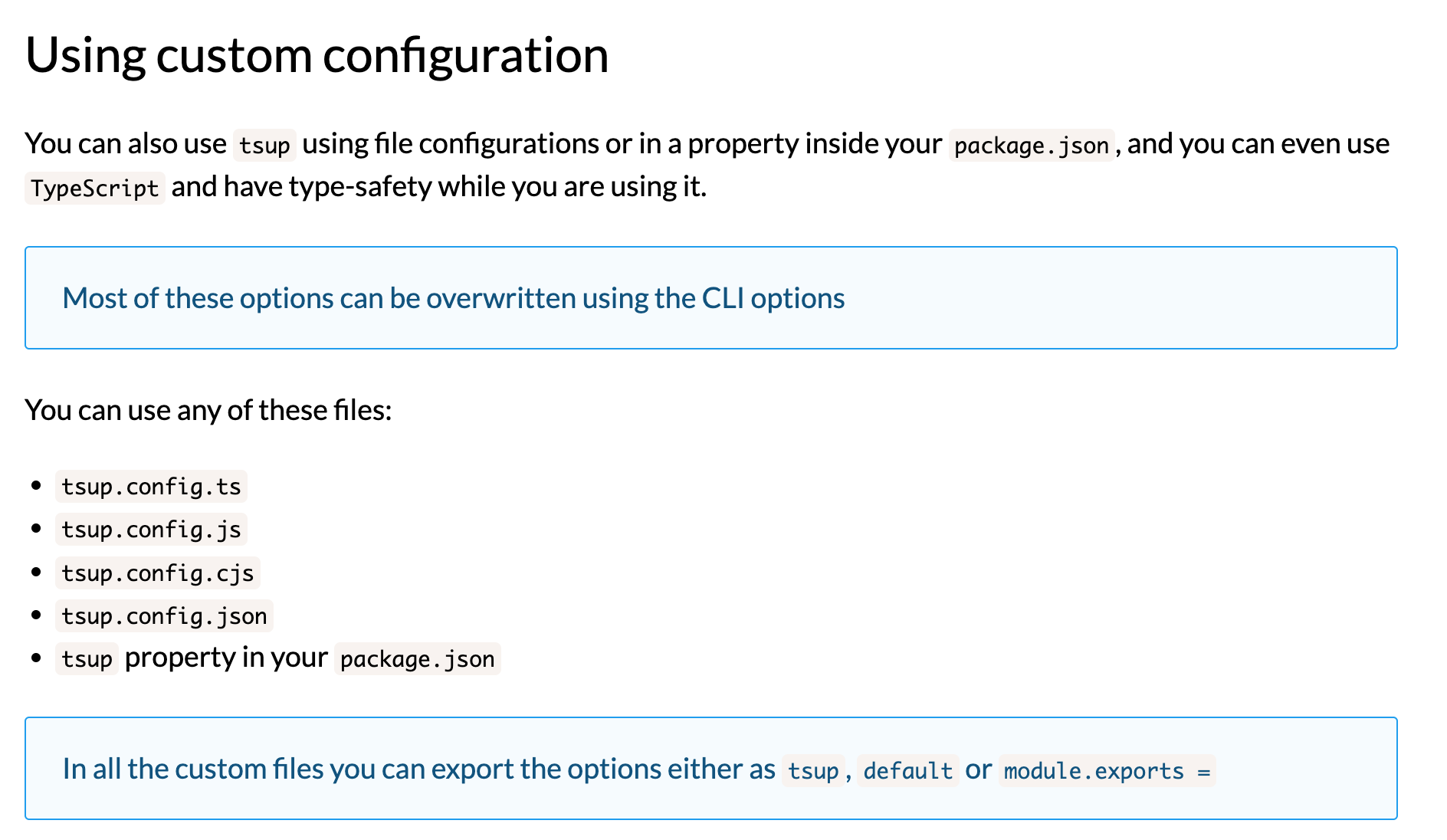Click the tsup code in the last bullet
Screen dimensions: 1447x840
87,659
